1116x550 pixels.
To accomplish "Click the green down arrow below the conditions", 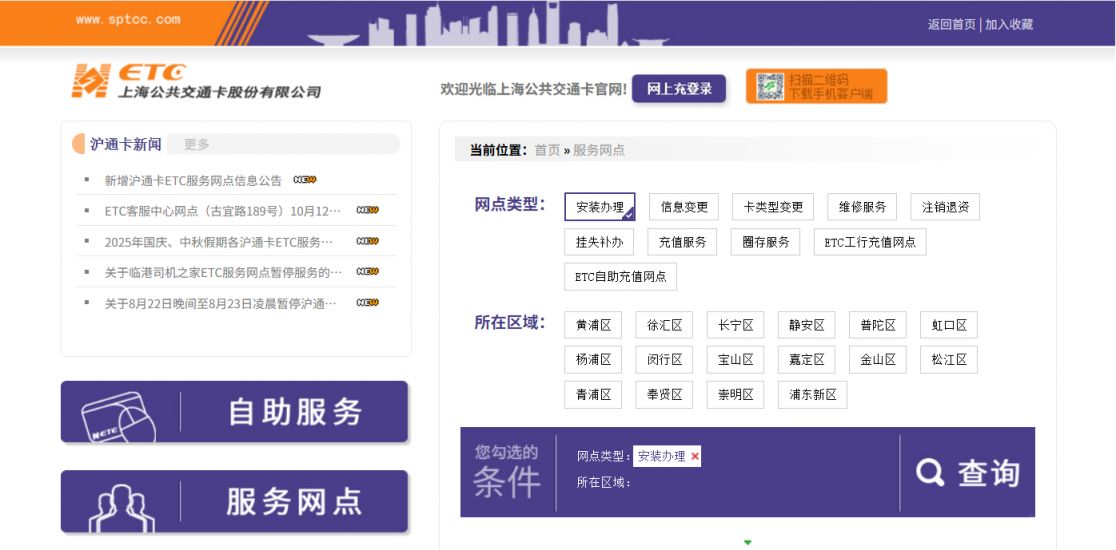I will tap(747, 542).
